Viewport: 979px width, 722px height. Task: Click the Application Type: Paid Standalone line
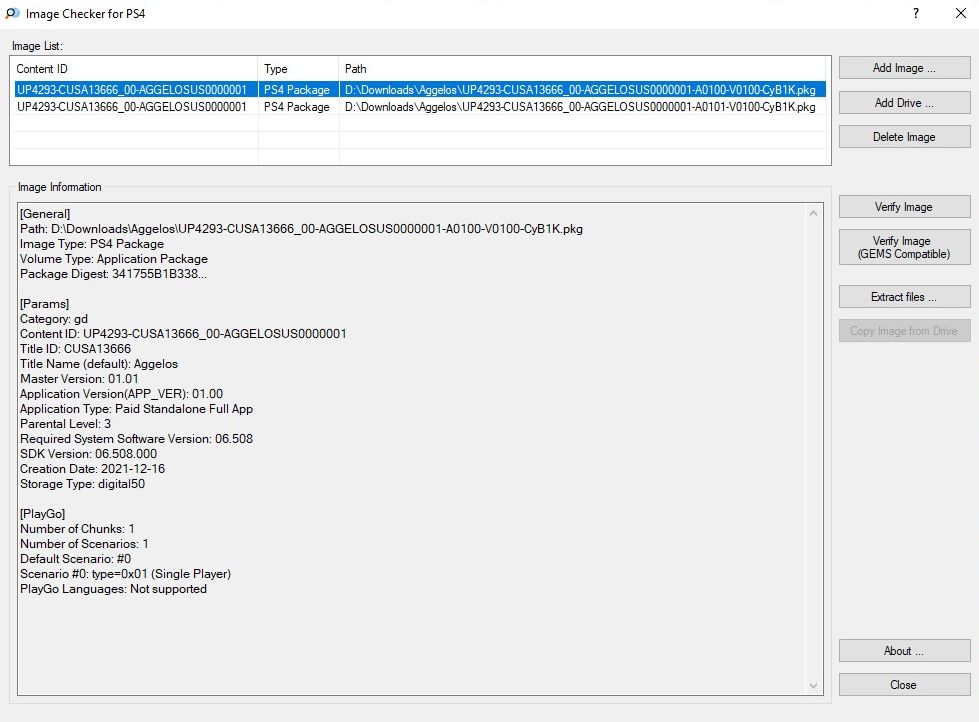[136, 408]
